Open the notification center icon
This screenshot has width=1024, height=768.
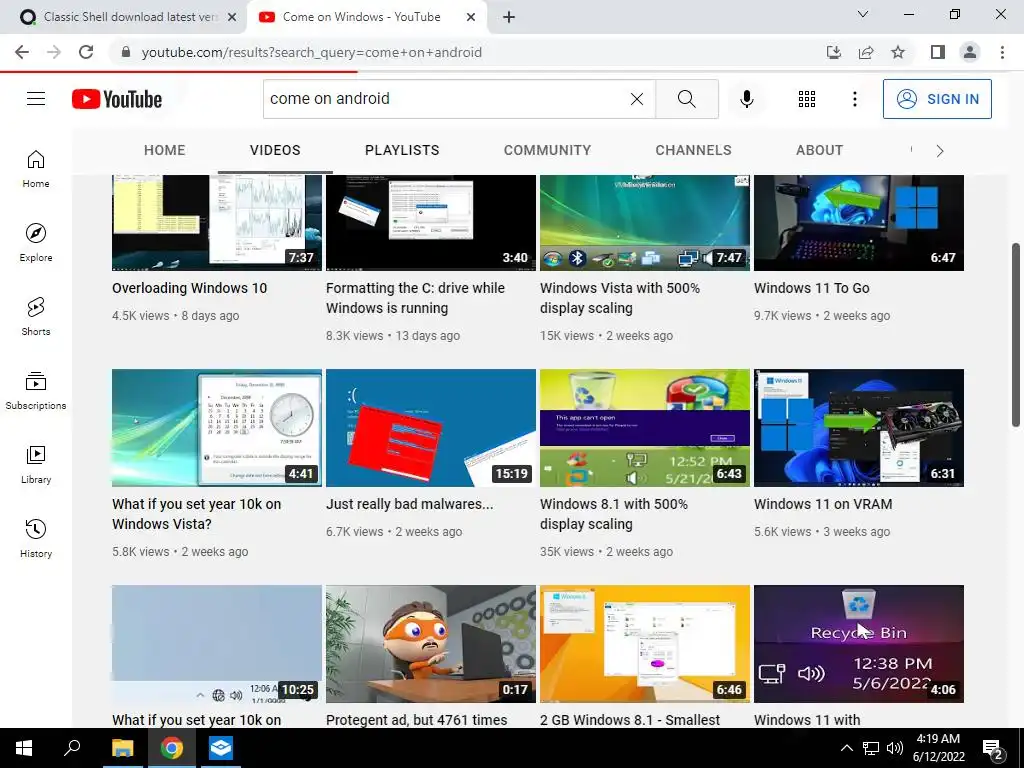[993, 749]
